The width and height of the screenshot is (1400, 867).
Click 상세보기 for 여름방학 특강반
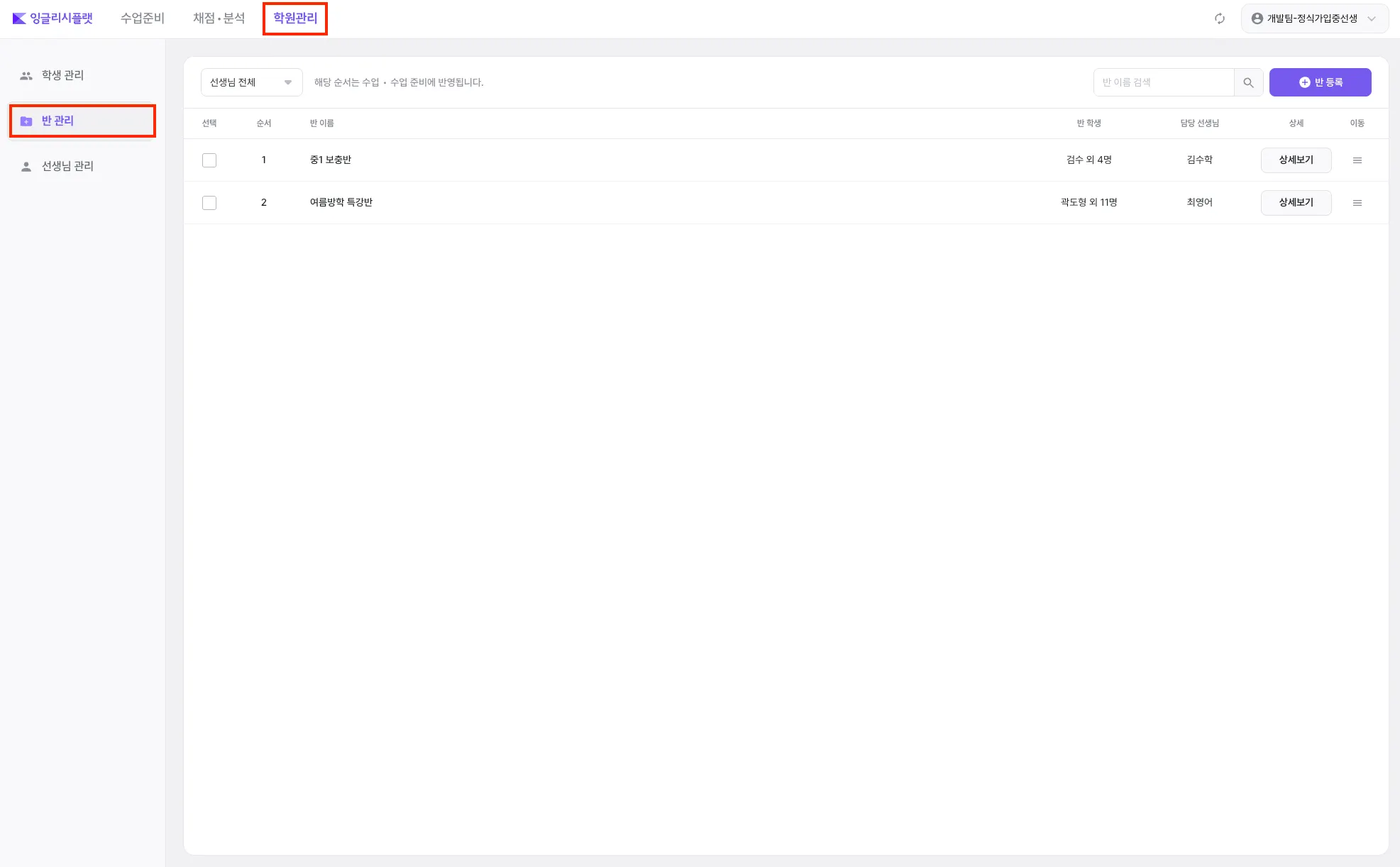coord(1296,203)
